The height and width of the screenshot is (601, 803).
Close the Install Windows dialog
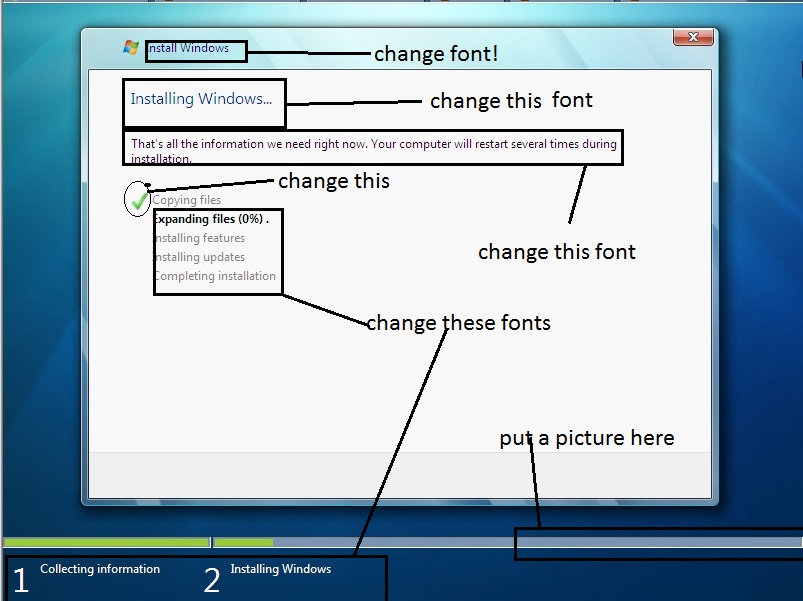[x=693, y=37]
